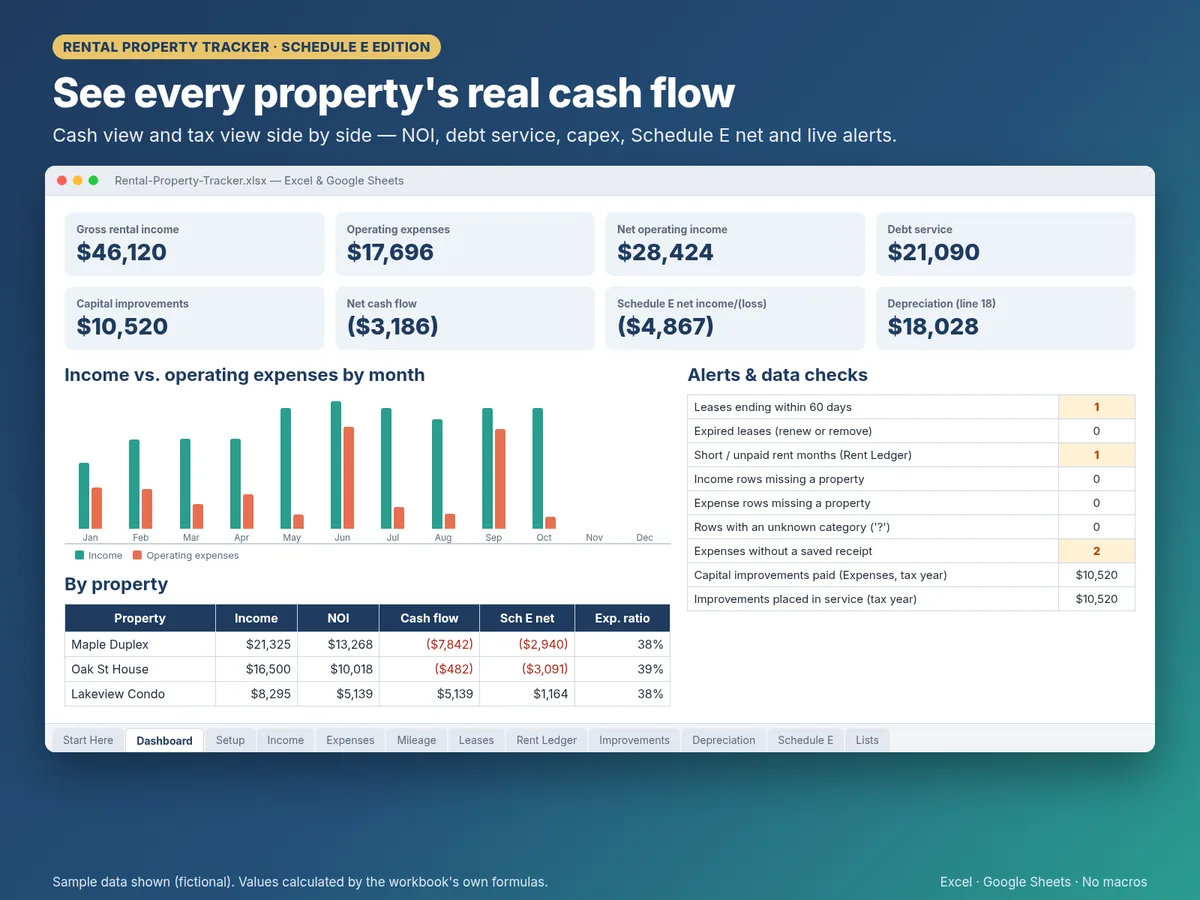The width and height of the screenshot is (1200, 900).
Task: Select the Depreciation (line 18) card
Action: [1005, 318]
